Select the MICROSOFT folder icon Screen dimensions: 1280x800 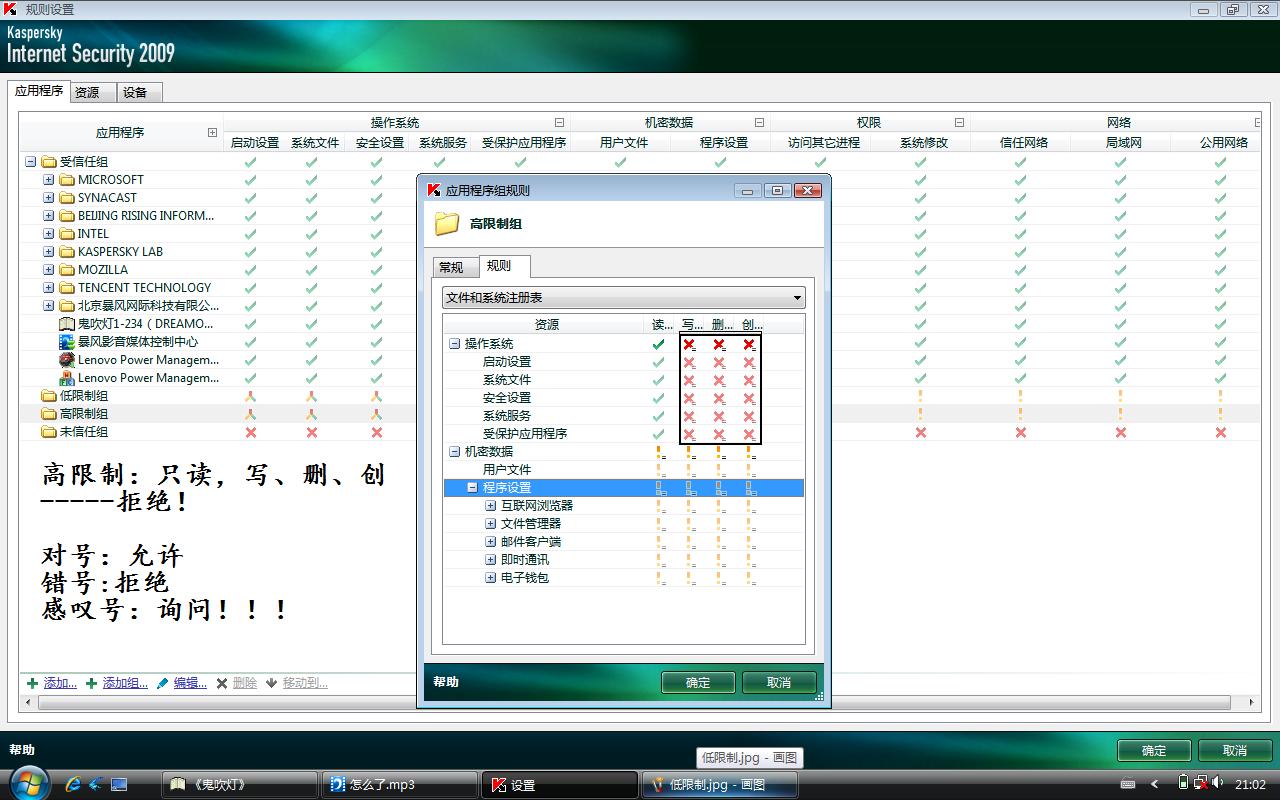pyautogui.click(x=67, y=180)
